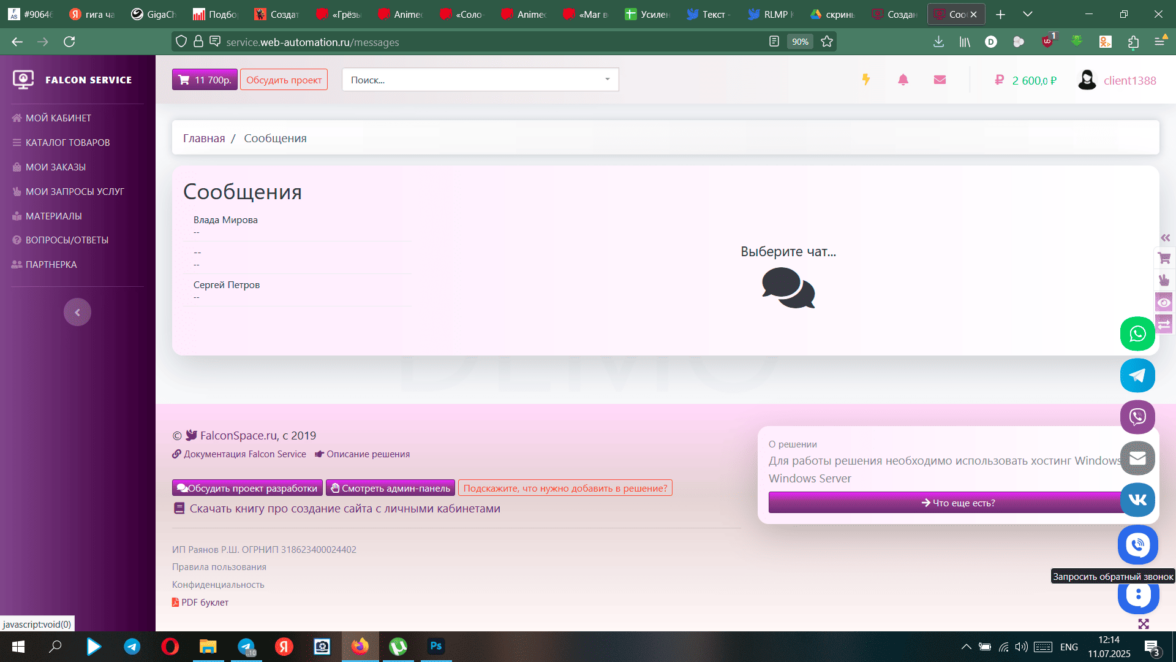Click Обсудить проект разработки button

pos(248,488)
